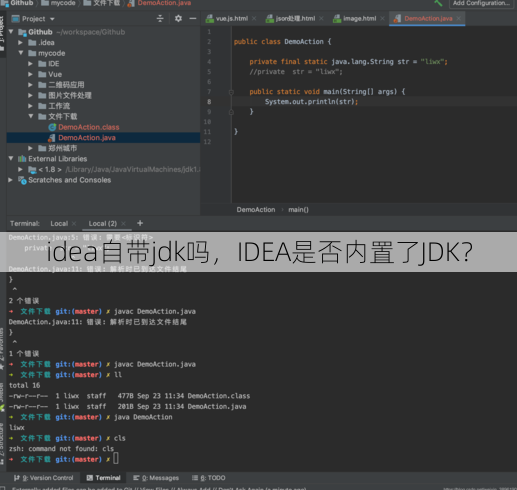The height and width of the screenshot is (490, 517).
Task: Close the Local (2) terminal tab
Action: pyautogui.click(x=123, y=224)
